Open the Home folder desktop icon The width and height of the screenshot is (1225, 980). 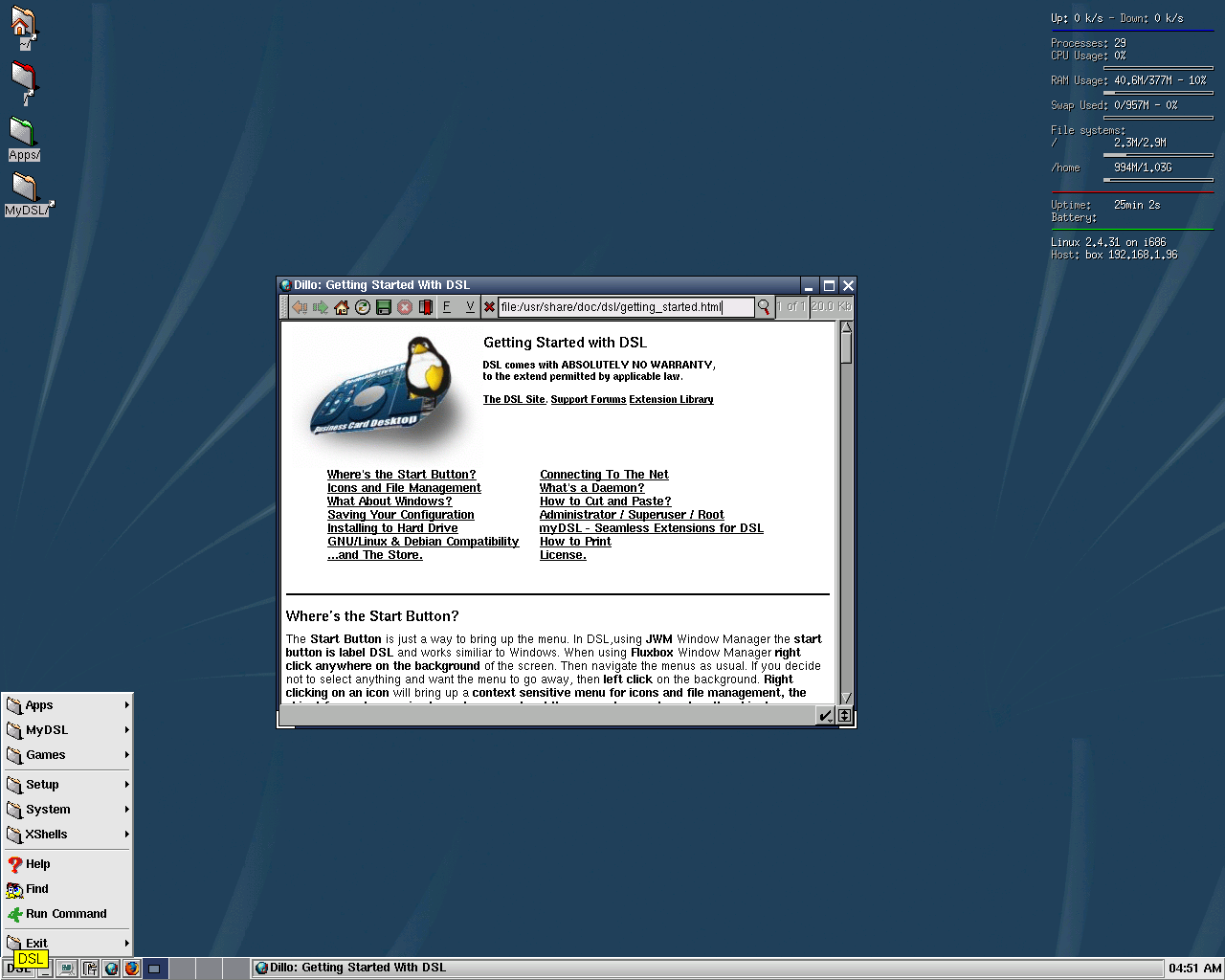pyautogui.click(x=23, y=27)
